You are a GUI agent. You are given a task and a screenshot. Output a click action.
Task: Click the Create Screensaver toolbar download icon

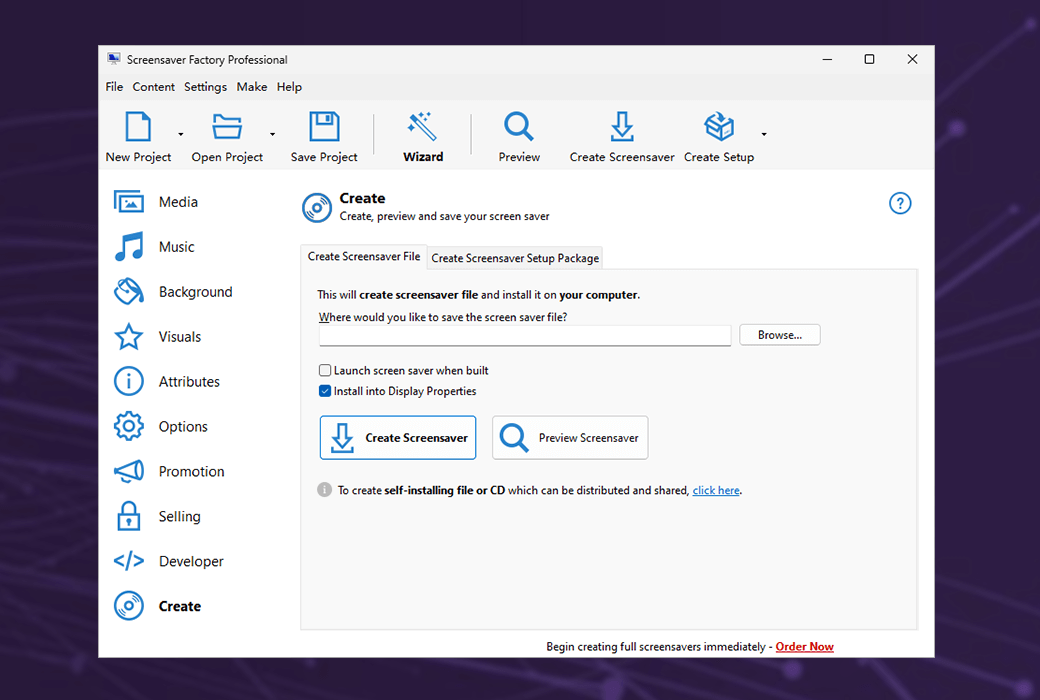click(x=621, y=126)
